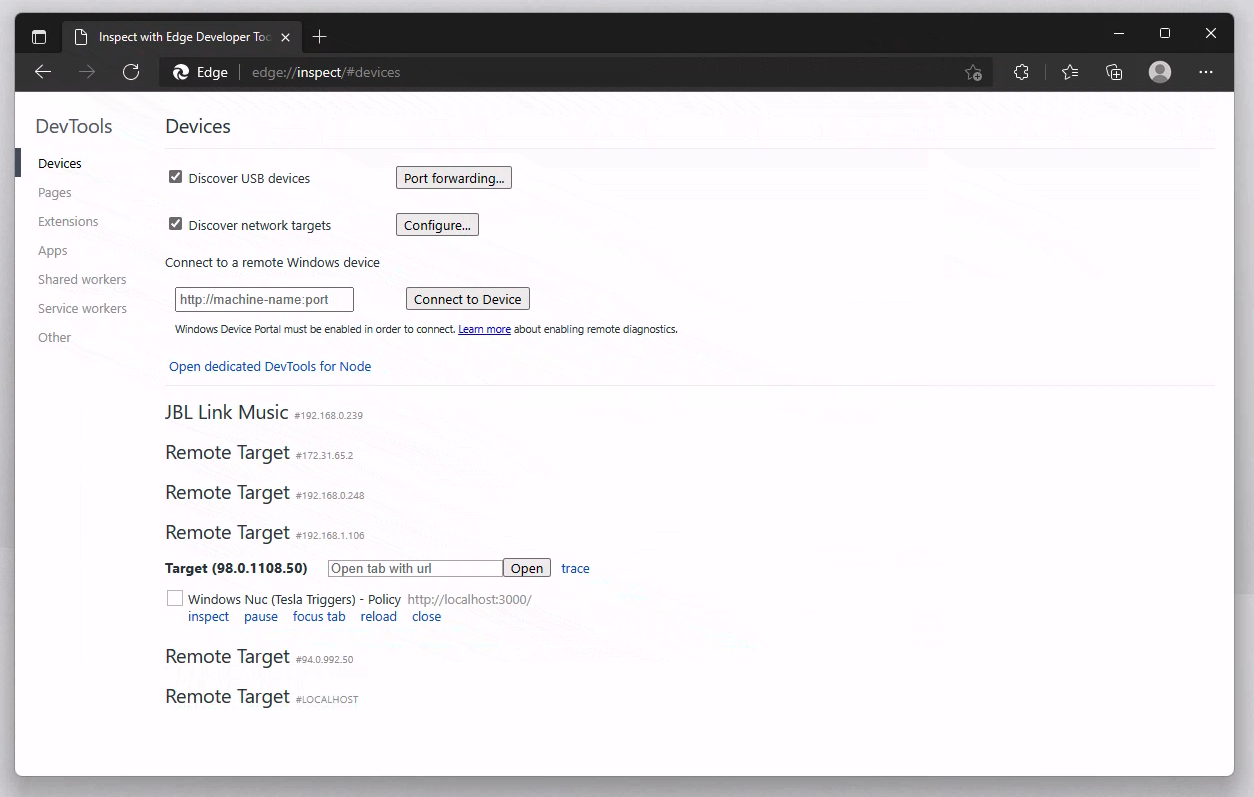1254x797 pixels.
Task: Open a new tab with plus button
Action: [x=319, y=37]
